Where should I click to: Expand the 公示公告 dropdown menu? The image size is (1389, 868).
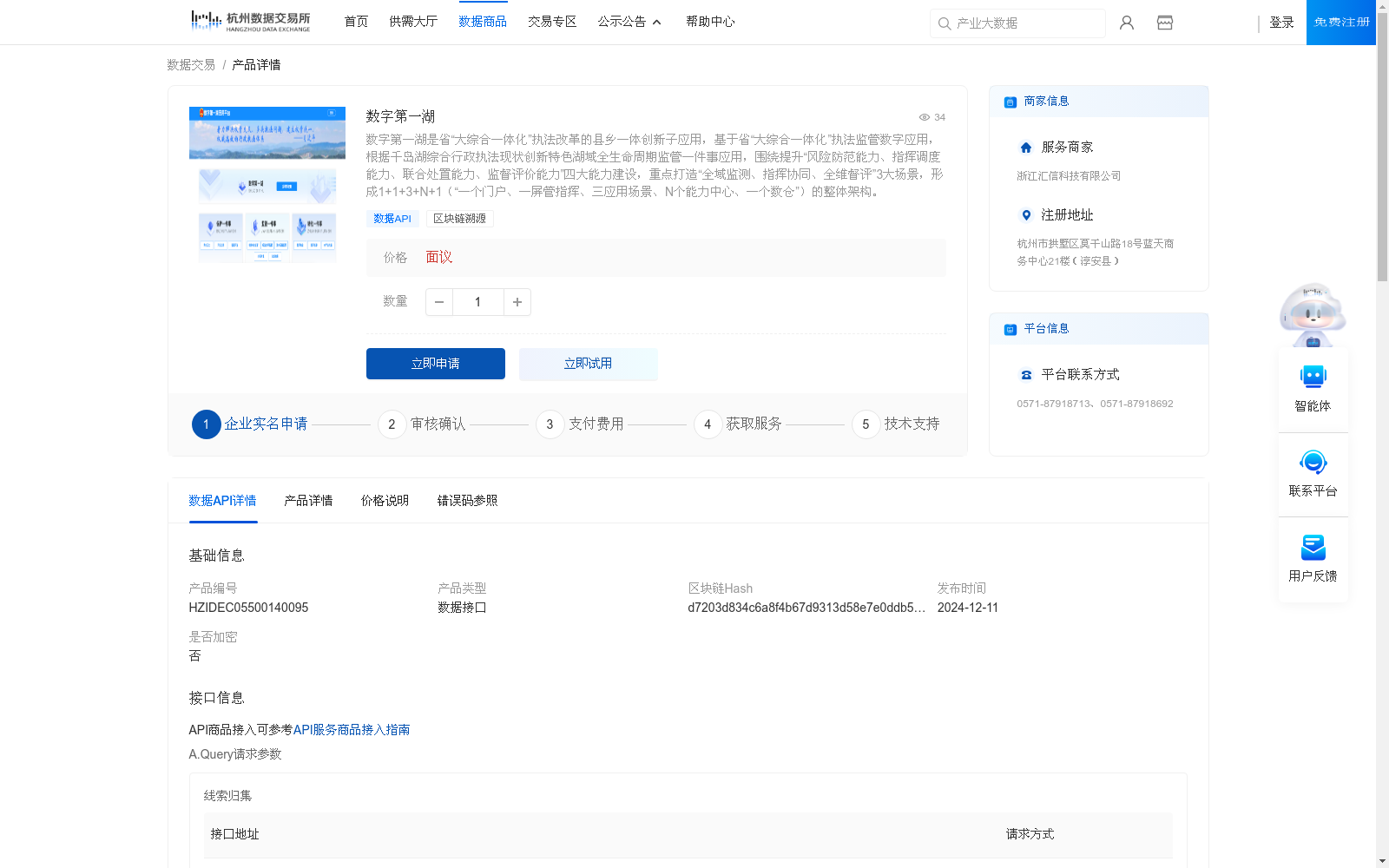pos(629,22)
